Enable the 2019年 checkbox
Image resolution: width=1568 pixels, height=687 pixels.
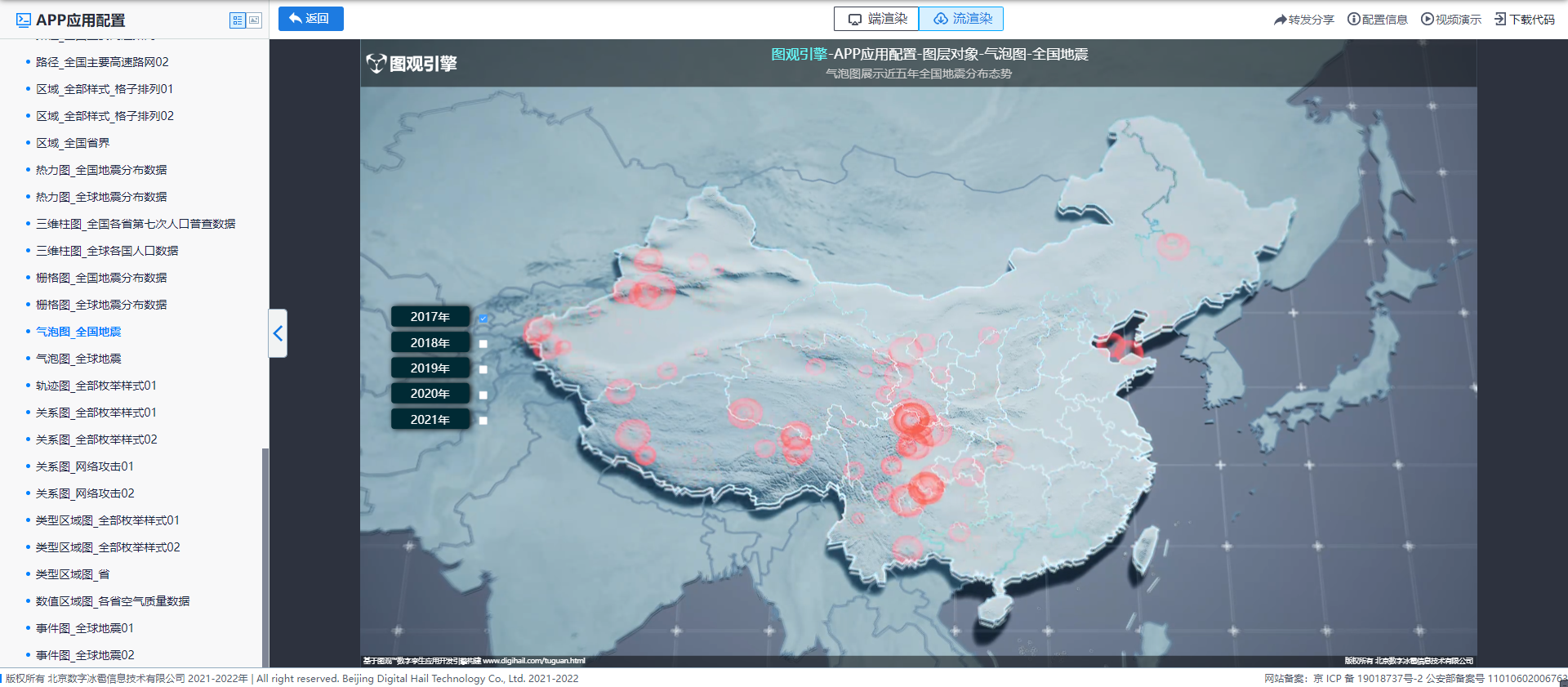[x=483, y=369]
